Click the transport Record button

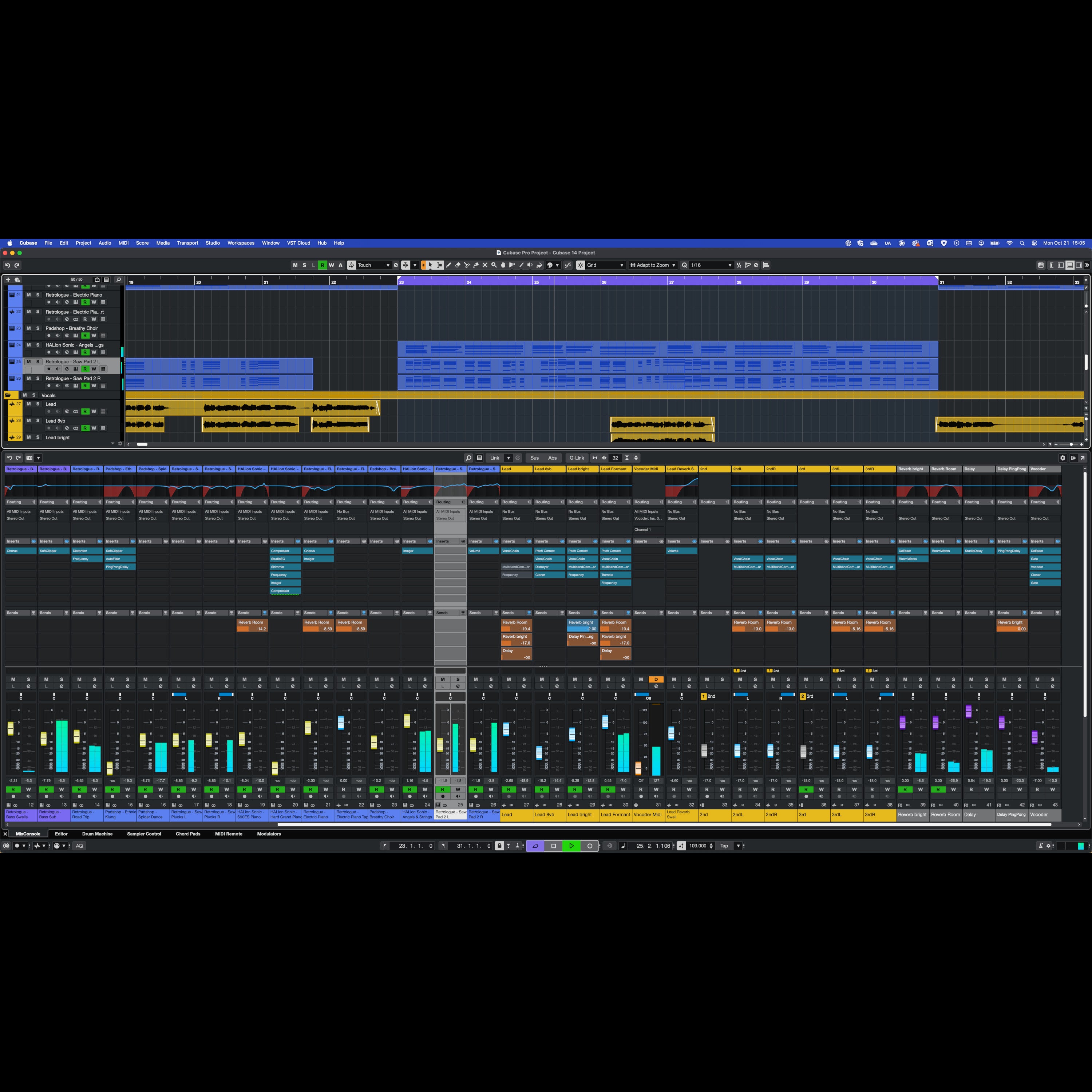[590, 846]
